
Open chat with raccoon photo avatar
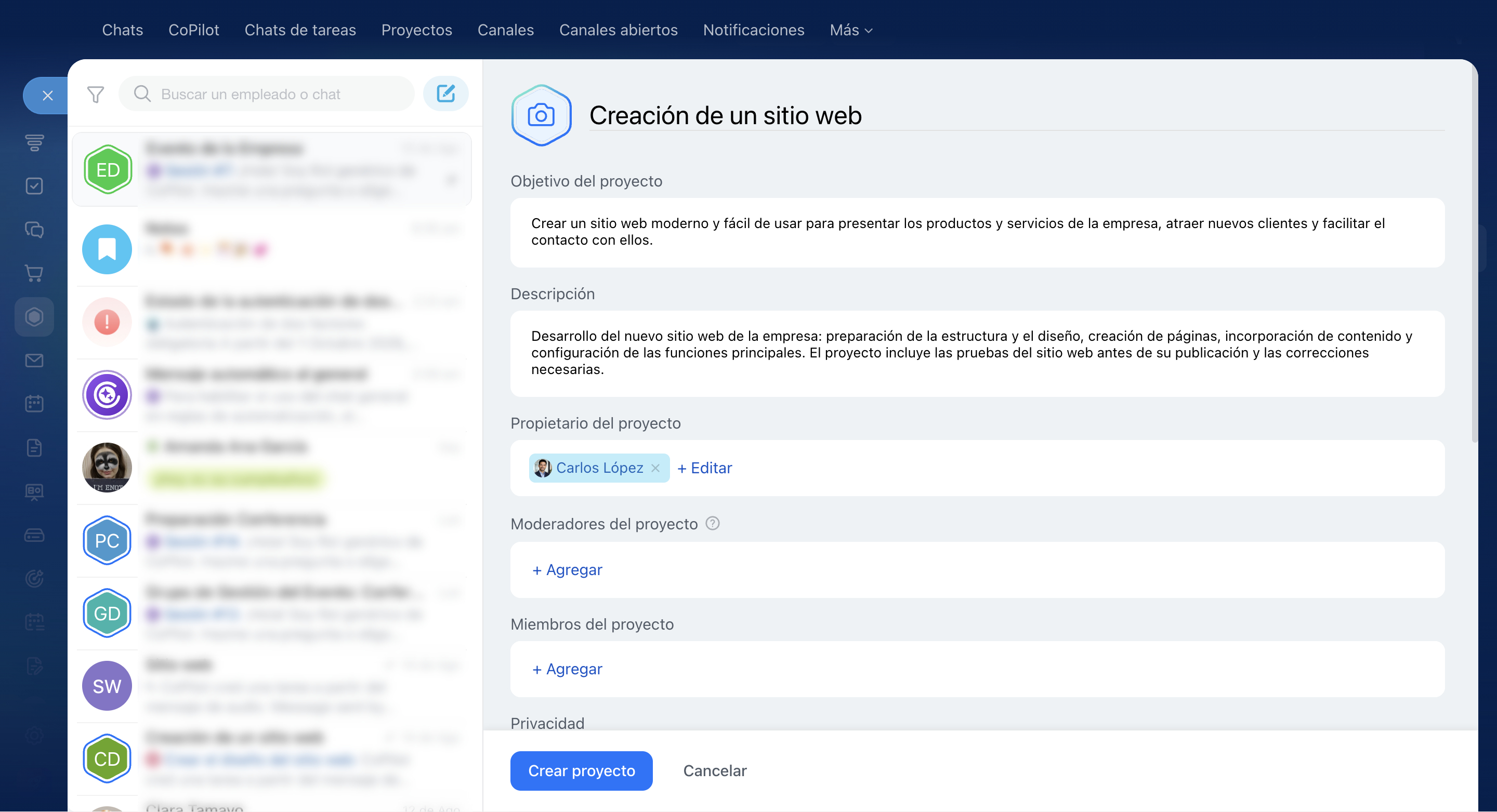pos(108,468)
